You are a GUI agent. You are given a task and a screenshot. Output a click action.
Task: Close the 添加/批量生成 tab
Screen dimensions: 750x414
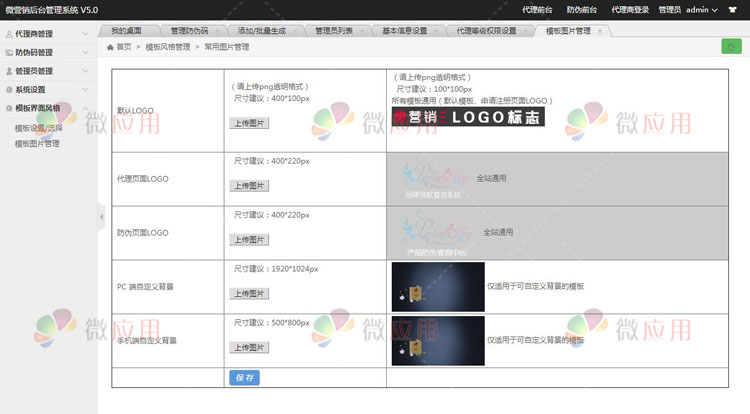coord(295,31)
